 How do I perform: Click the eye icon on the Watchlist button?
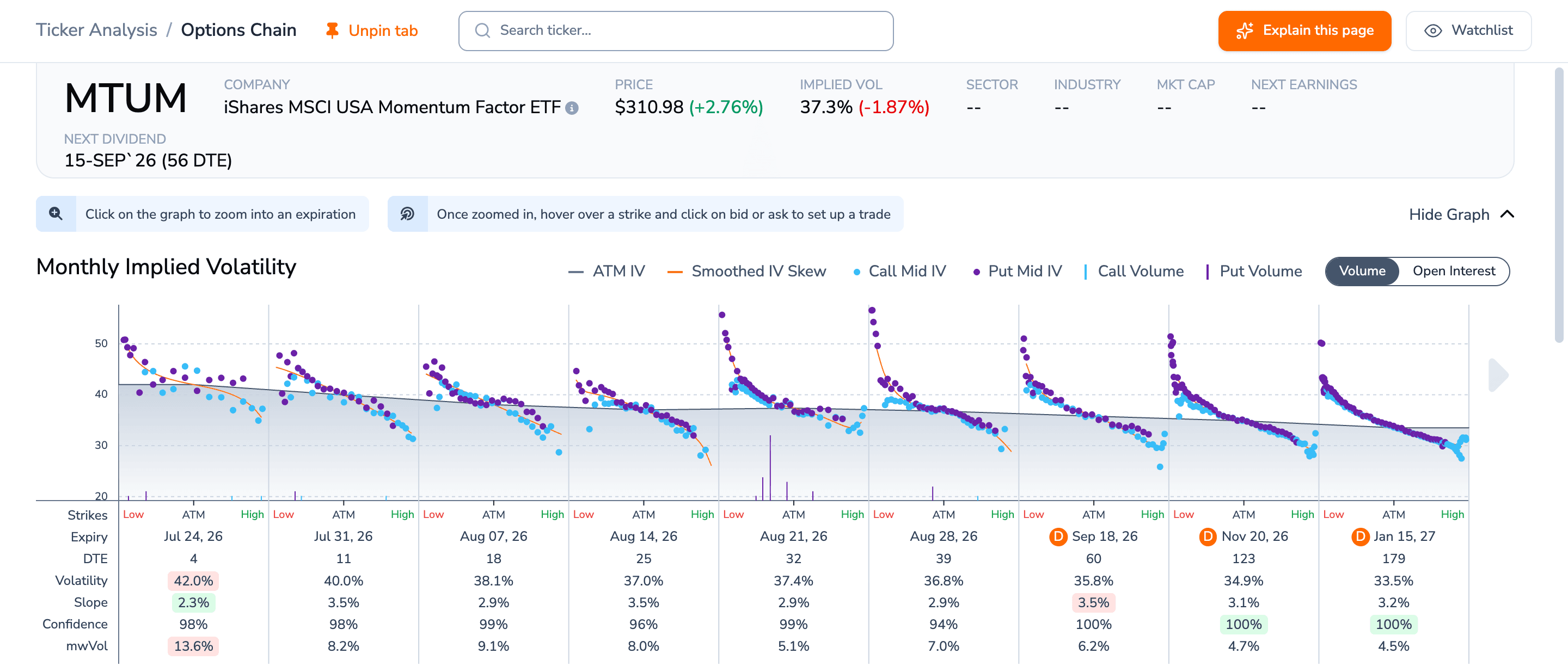click(x=1433, y=30)
